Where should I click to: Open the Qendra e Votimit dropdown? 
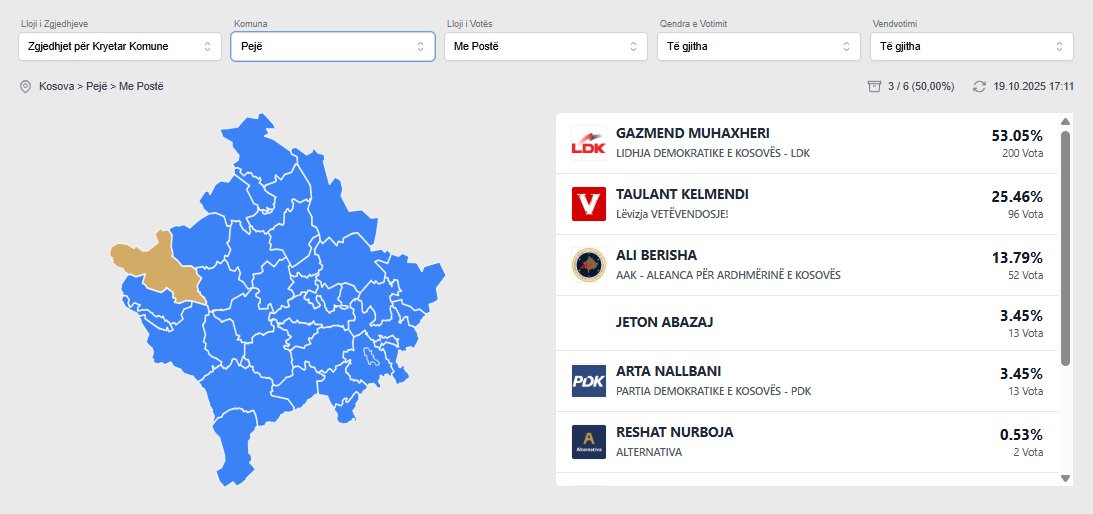click(x=758, y=47)
